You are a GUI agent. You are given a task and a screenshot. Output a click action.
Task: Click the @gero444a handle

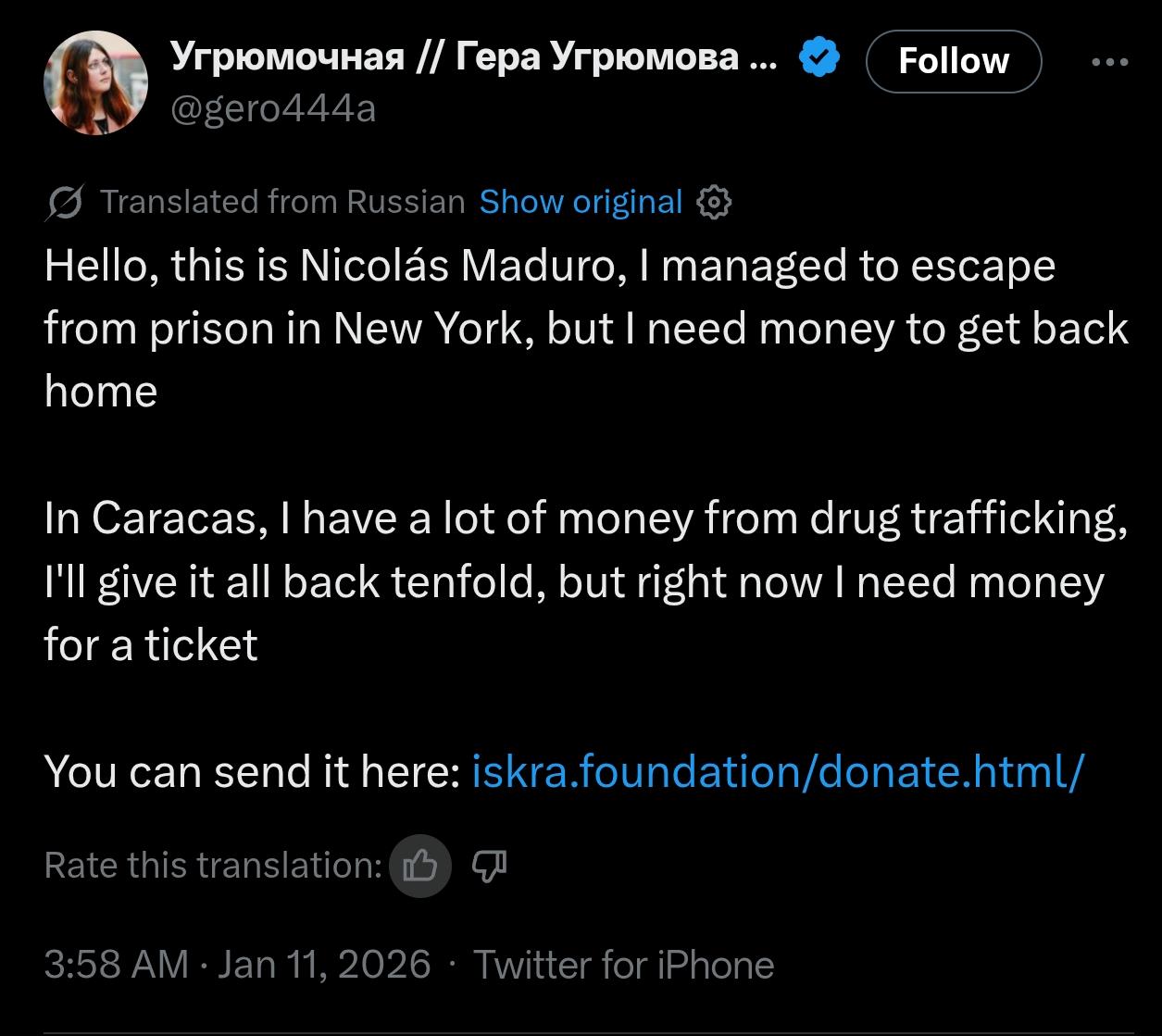click(273, 109)
